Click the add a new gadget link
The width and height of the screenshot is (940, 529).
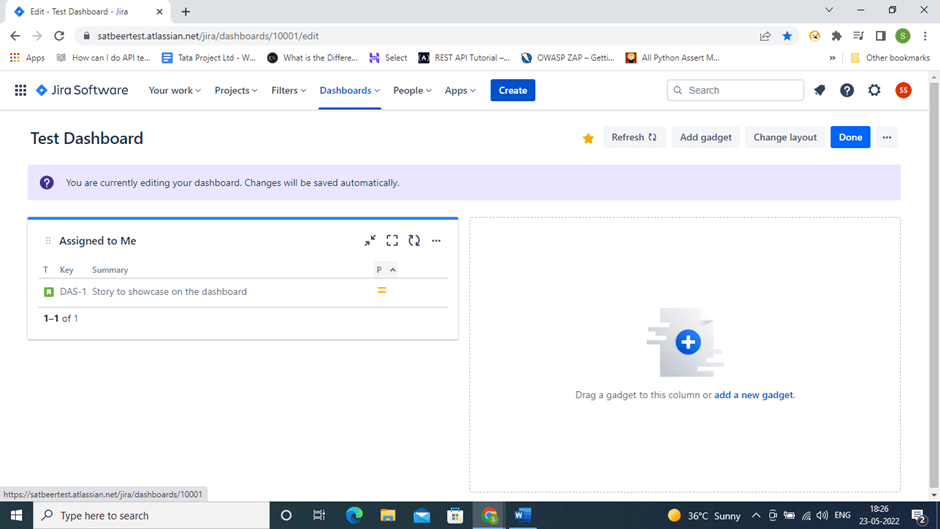[x=753, y=395]
